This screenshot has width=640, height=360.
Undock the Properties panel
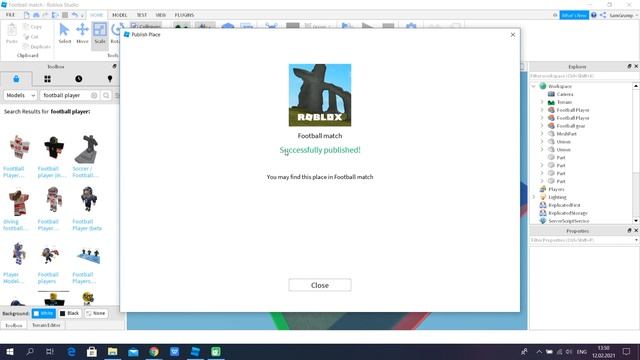pyautogui.click(x=629, y=231)
